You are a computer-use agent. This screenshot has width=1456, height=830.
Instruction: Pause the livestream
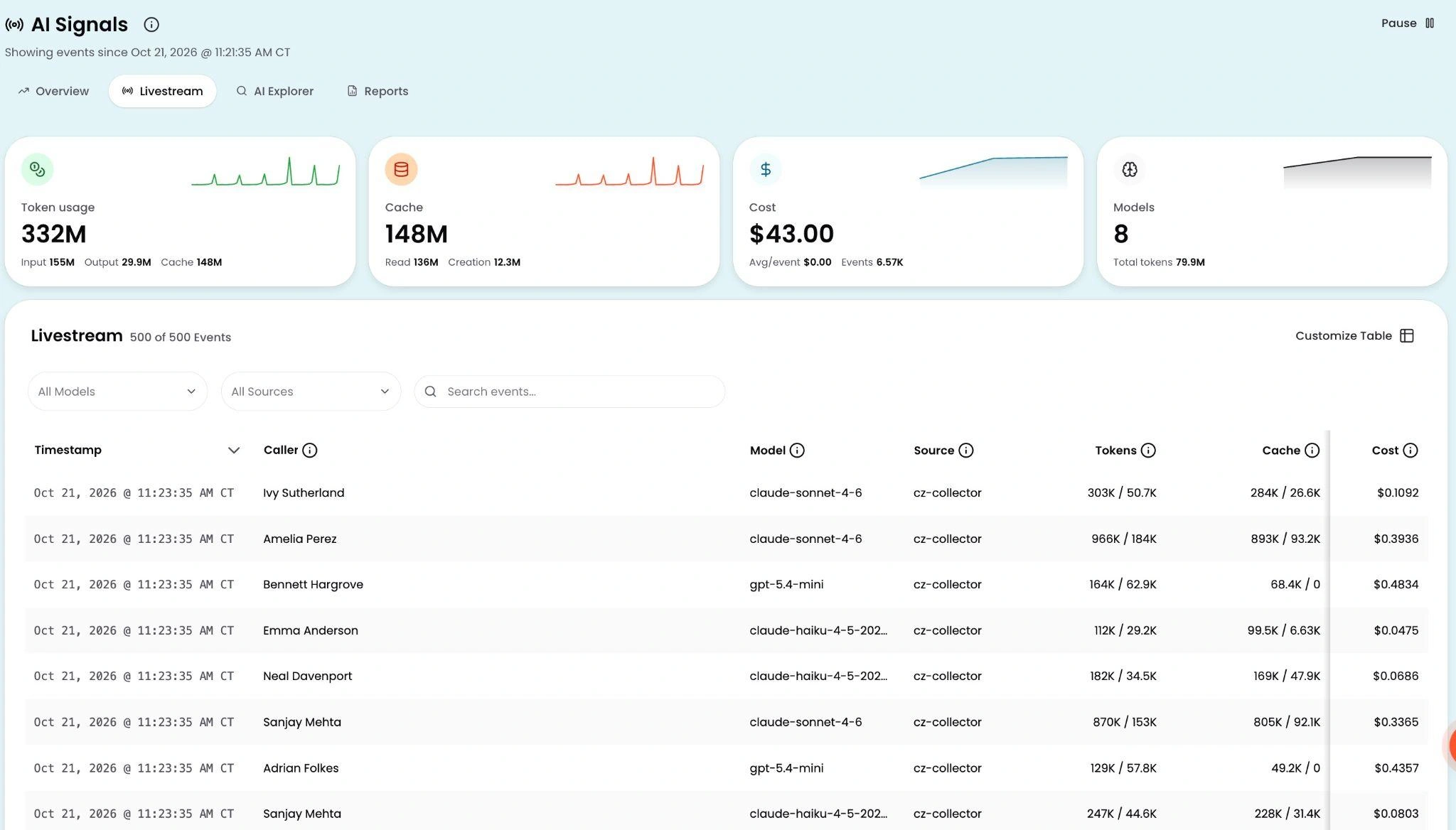coord(1408,23)
